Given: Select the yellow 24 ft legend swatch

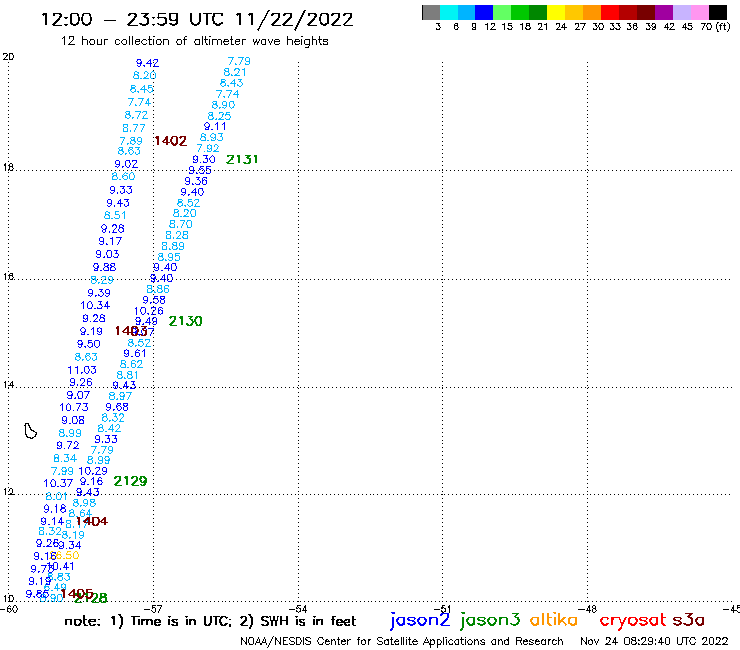Looking at the screenshot, I should (555, 12).
